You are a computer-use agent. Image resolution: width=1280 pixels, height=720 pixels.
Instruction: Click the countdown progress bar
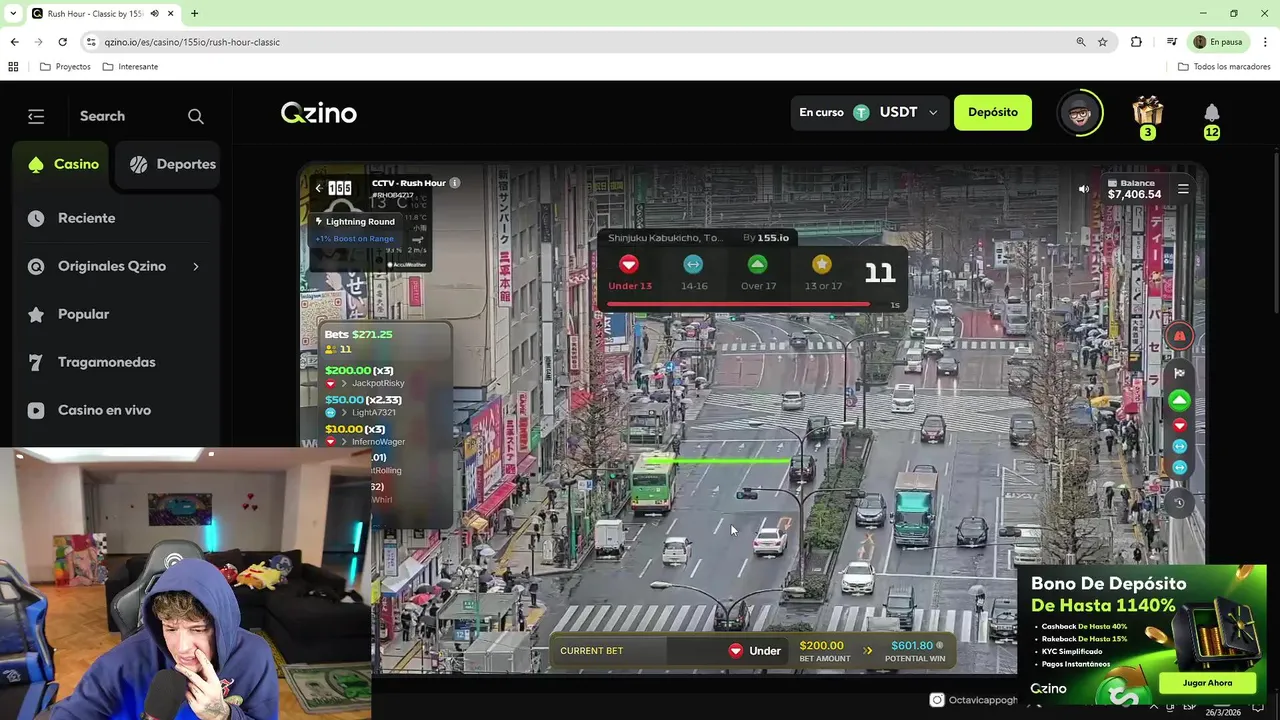coord(738,304)
